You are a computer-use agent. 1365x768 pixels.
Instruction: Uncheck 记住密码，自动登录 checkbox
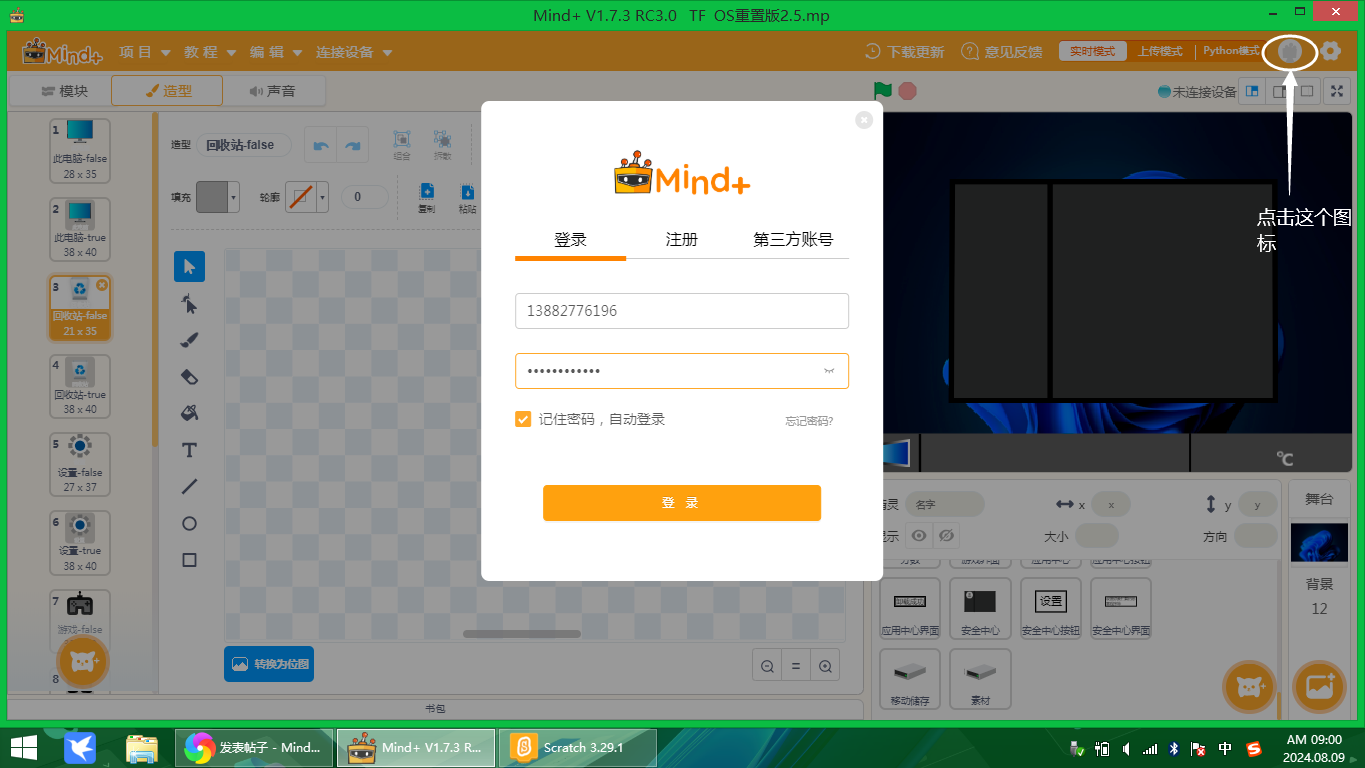pyautogui.click(x=523, y=420)
